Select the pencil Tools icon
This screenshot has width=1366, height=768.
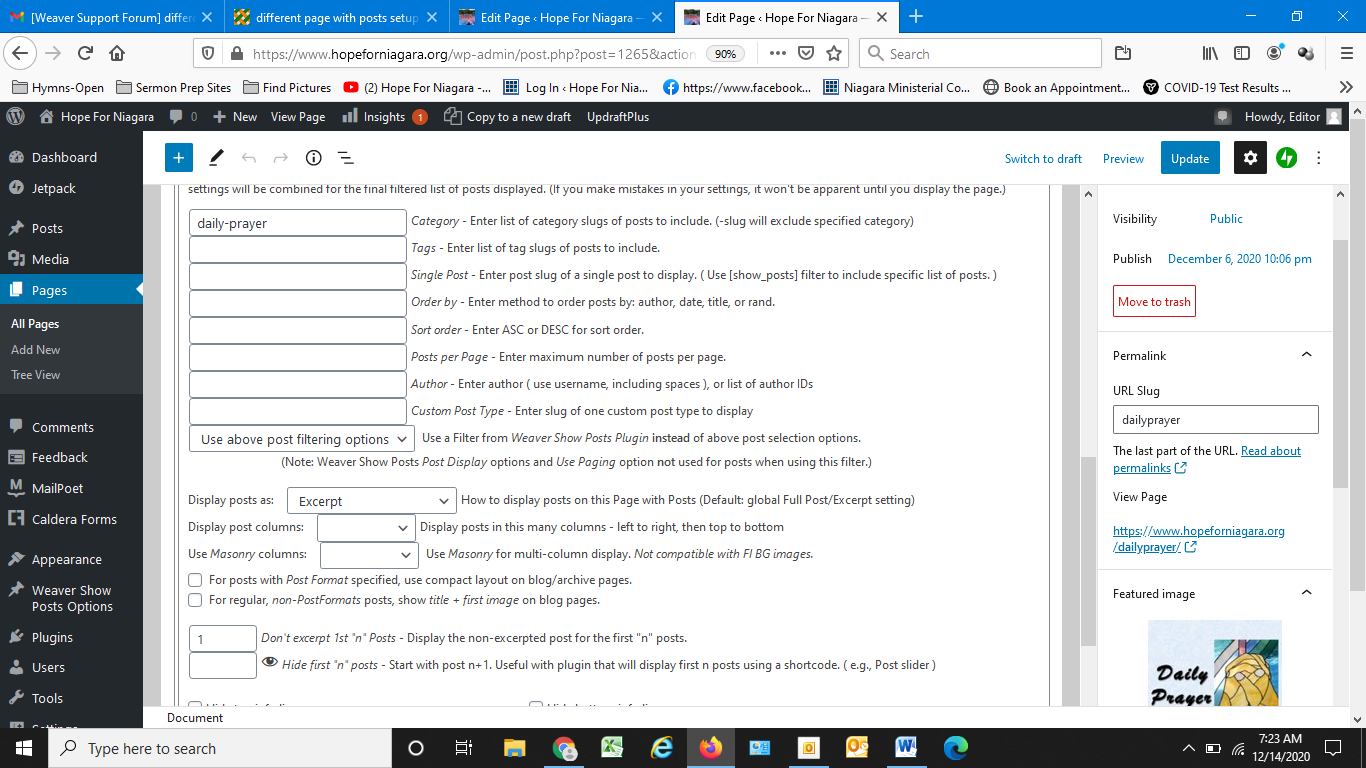pyautogui.click(x=216, y=158)
